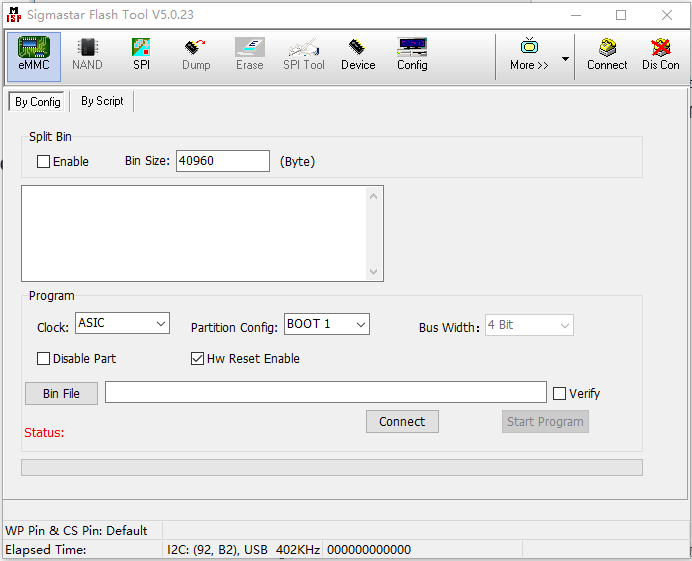Screen dimensions: 692x561
Task: Click the Dis Con disconnect icon
Action: [660, 55]
